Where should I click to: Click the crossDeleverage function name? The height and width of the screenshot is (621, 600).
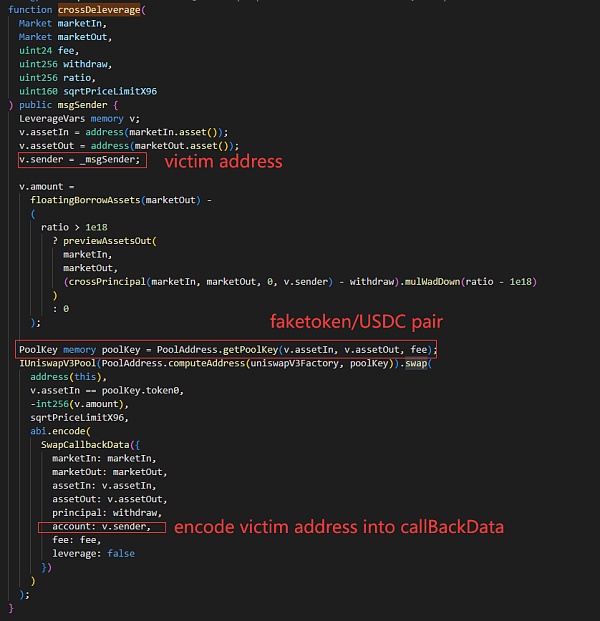[x=99, y=10]
